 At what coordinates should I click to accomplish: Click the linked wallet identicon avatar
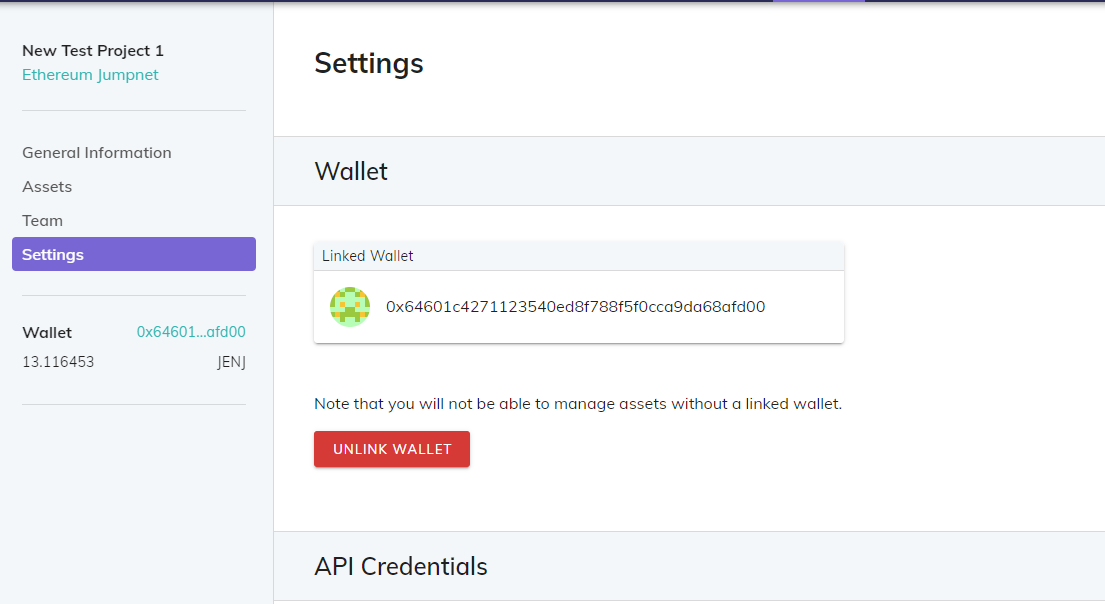pos(350,307)
